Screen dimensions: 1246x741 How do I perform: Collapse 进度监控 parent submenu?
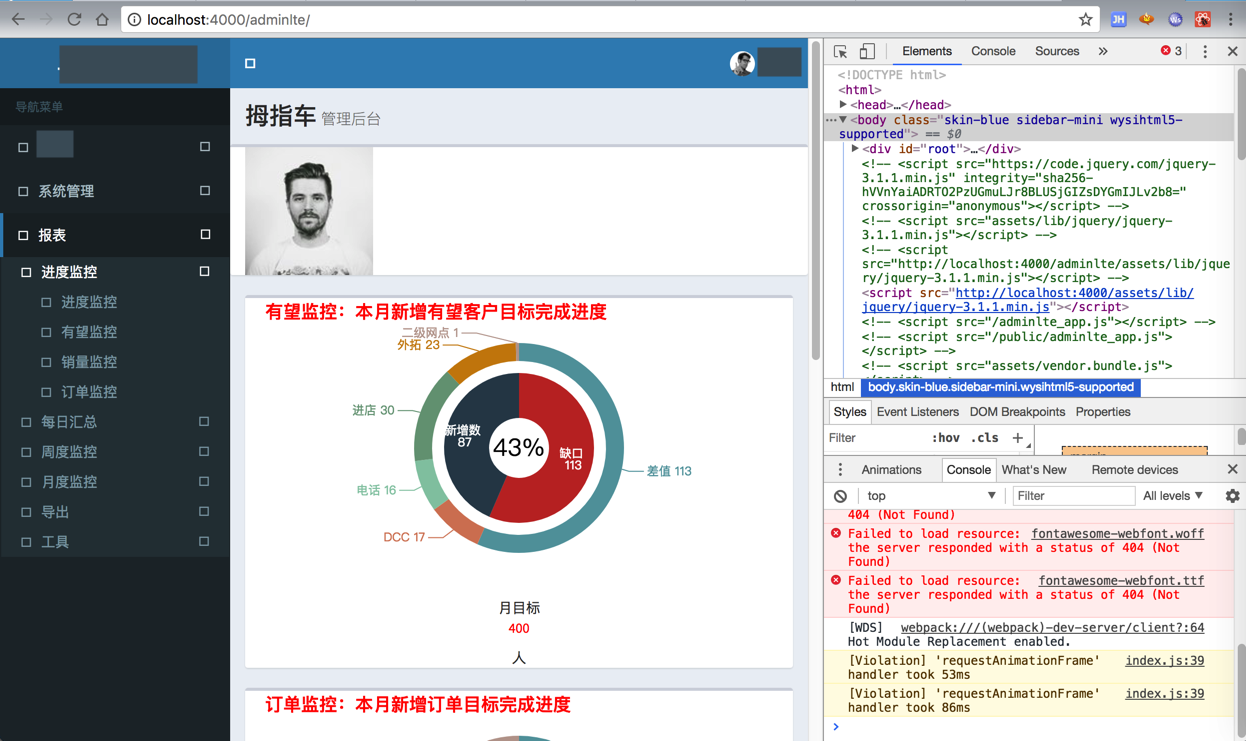coord(204,272)
